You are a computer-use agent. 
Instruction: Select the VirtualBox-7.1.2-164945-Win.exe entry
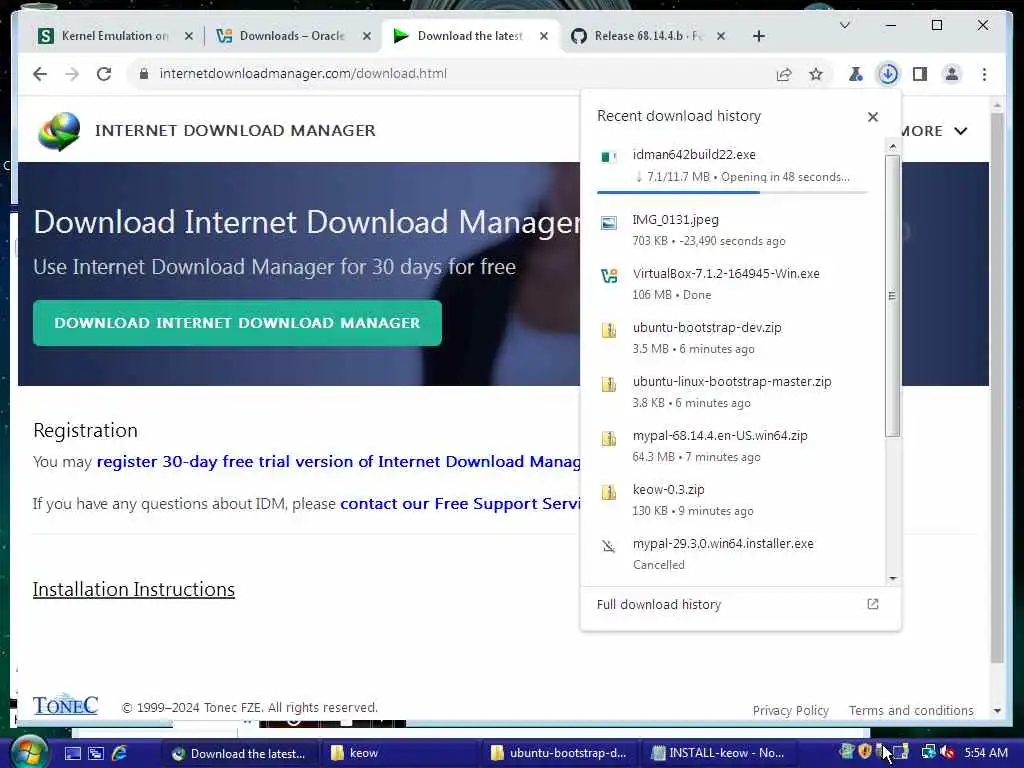732,284
